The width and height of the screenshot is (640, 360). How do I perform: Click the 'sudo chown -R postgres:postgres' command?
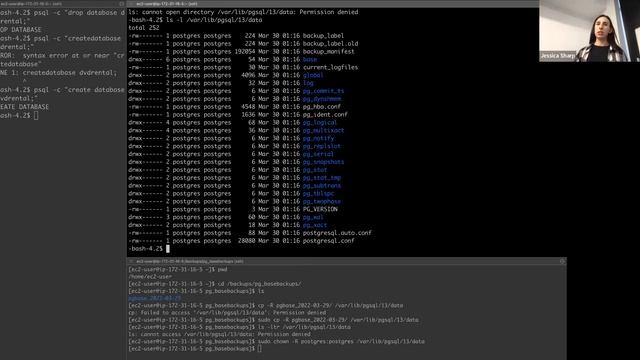pos(341,341)
